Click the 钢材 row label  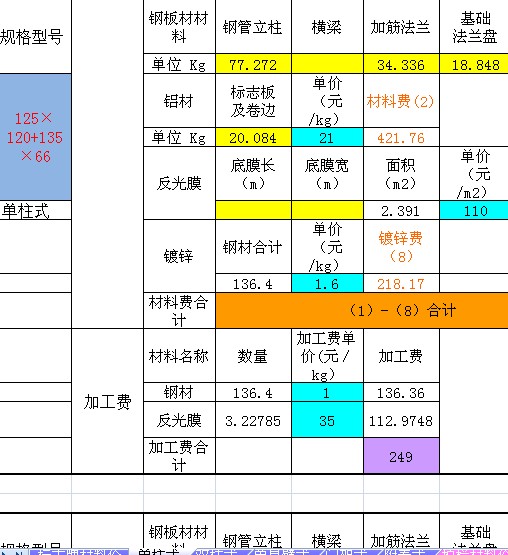point(179,392)
